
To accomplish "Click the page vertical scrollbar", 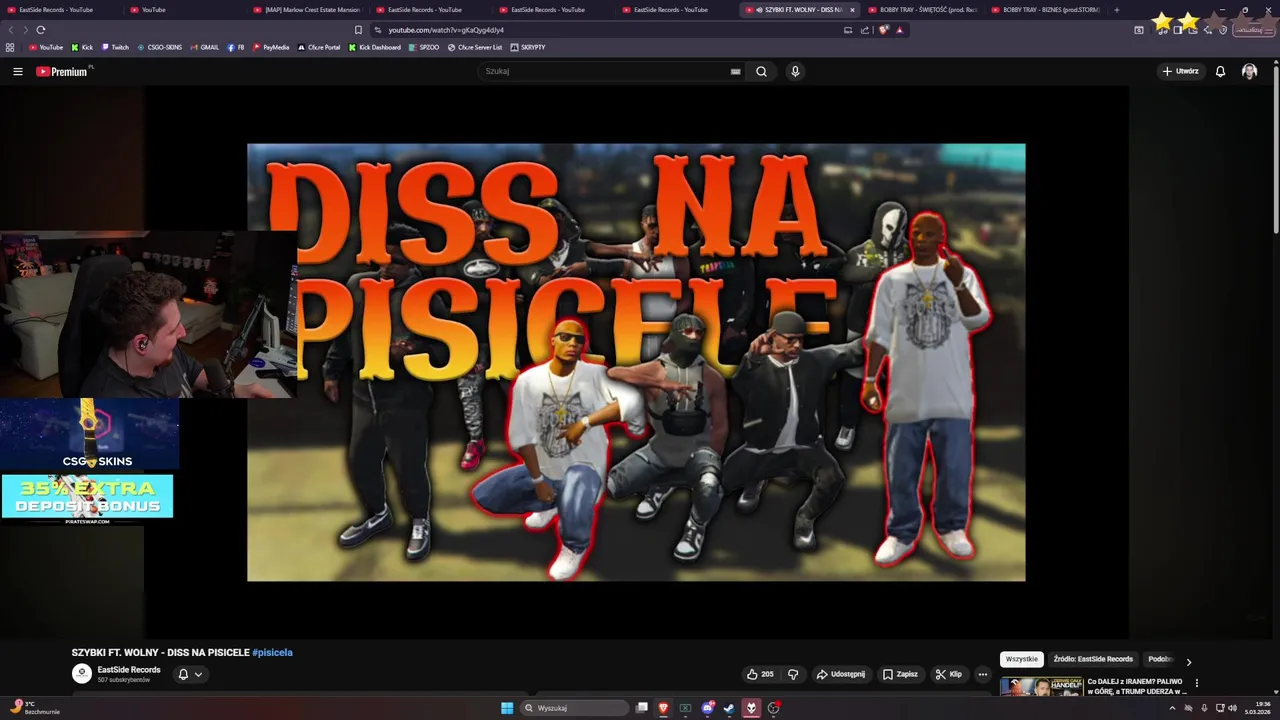I will click(x=1275, y=150).
